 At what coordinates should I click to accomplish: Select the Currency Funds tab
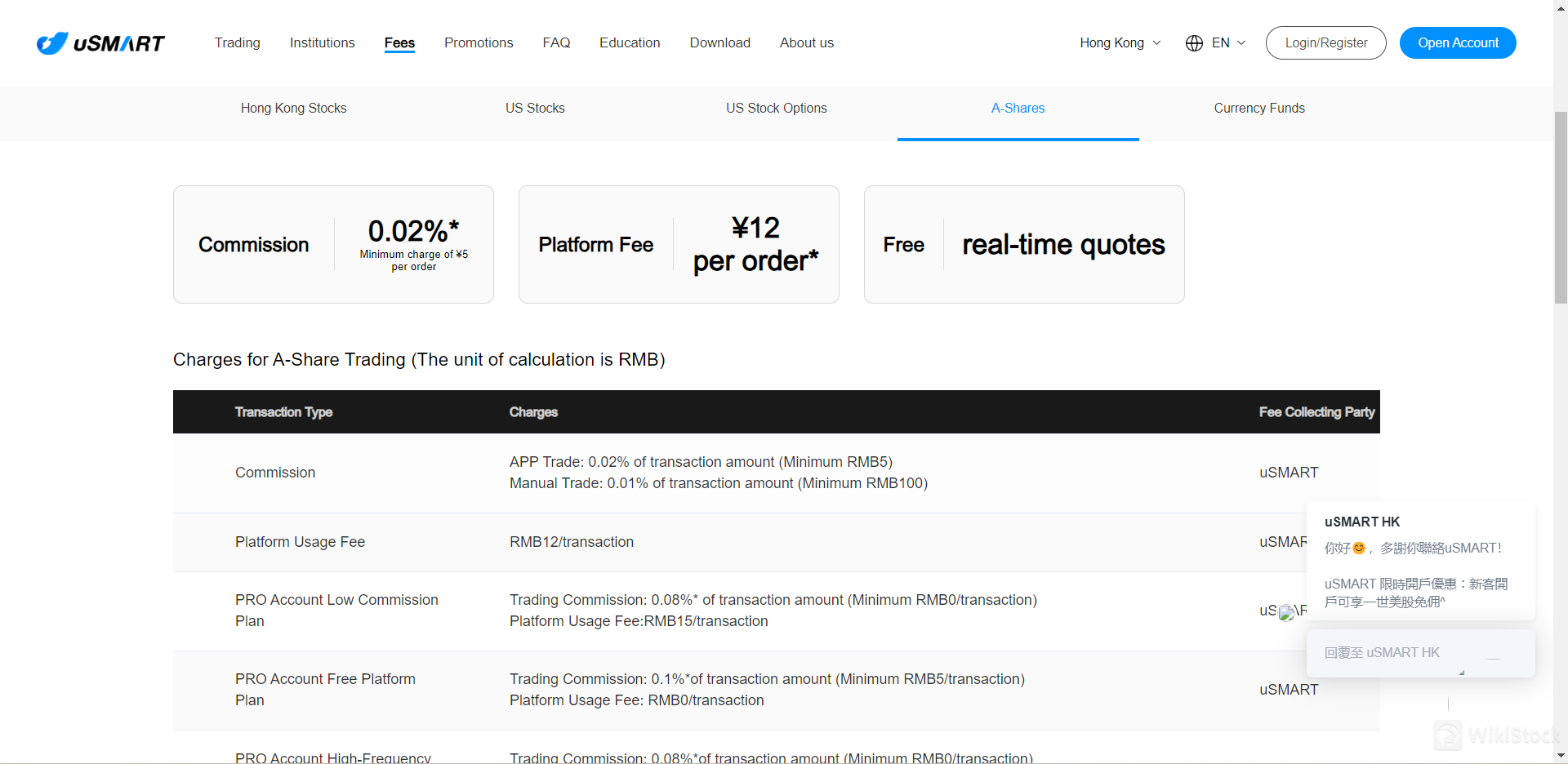1258,109
